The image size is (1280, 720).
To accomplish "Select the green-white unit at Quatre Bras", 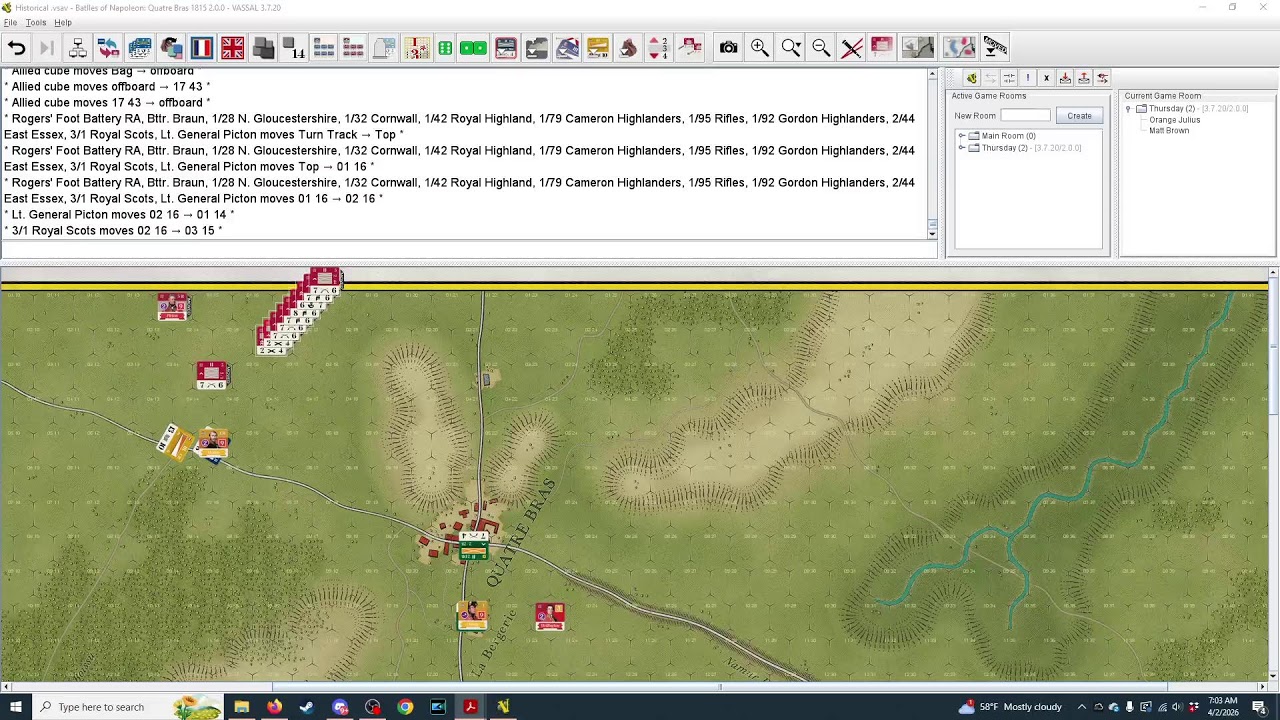I will (x=473, y=546).
